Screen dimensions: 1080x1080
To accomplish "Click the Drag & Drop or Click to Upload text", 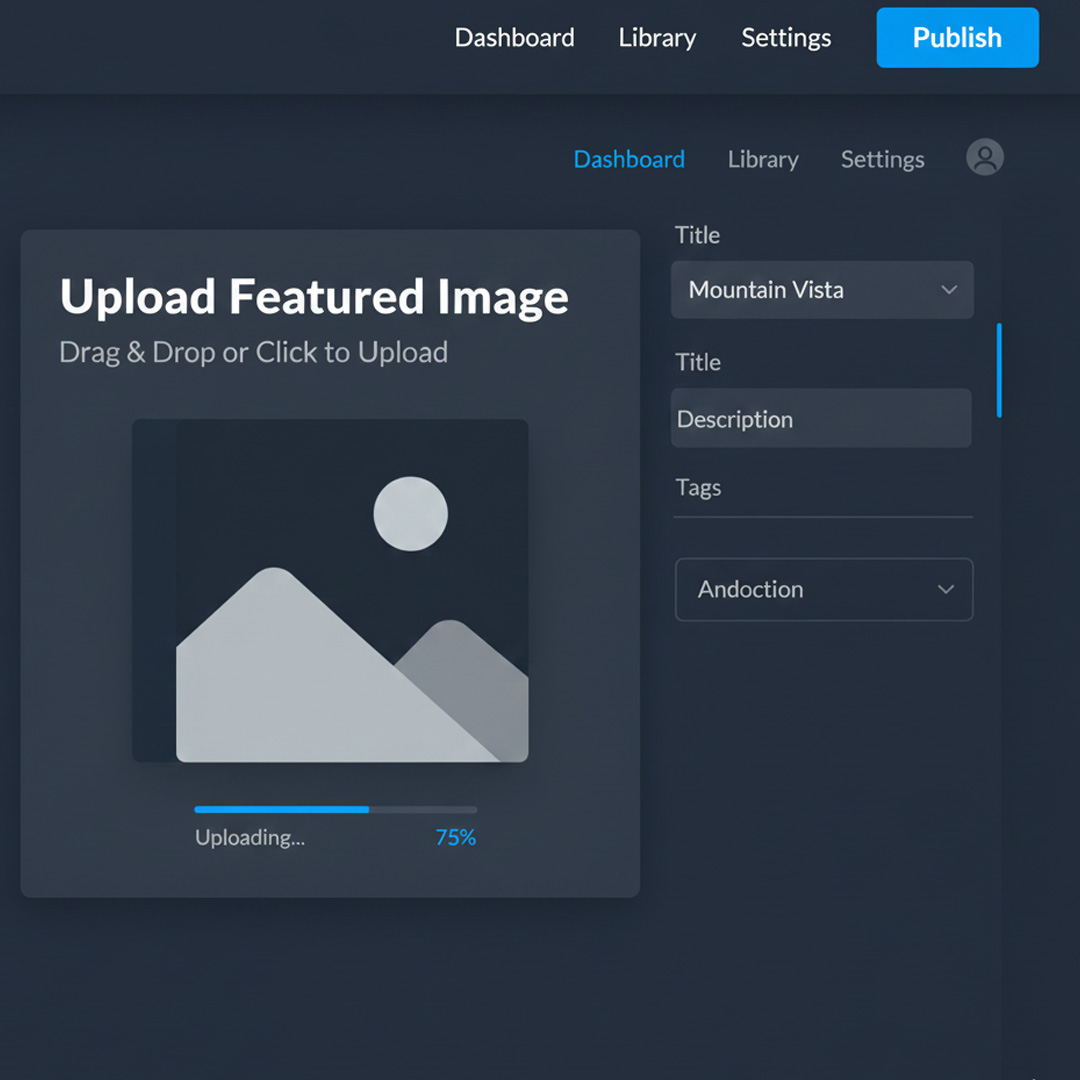I will 253,353.
